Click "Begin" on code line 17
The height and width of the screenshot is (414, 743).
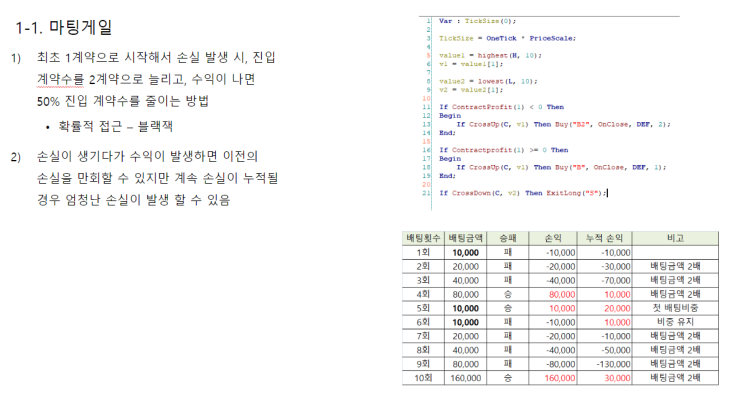[450, 159]
